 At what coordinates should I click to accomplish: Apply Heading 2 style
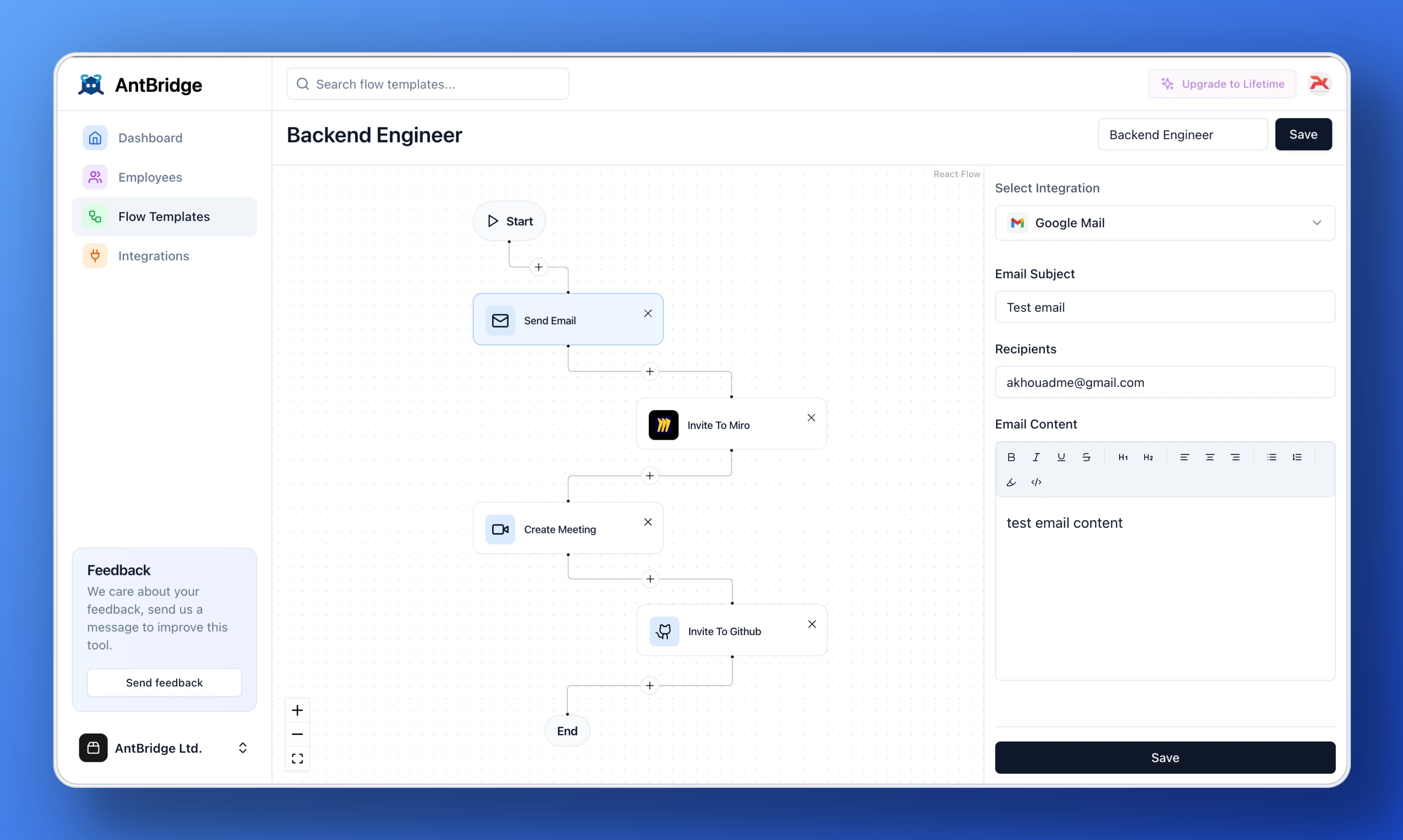coord(1148,457)
